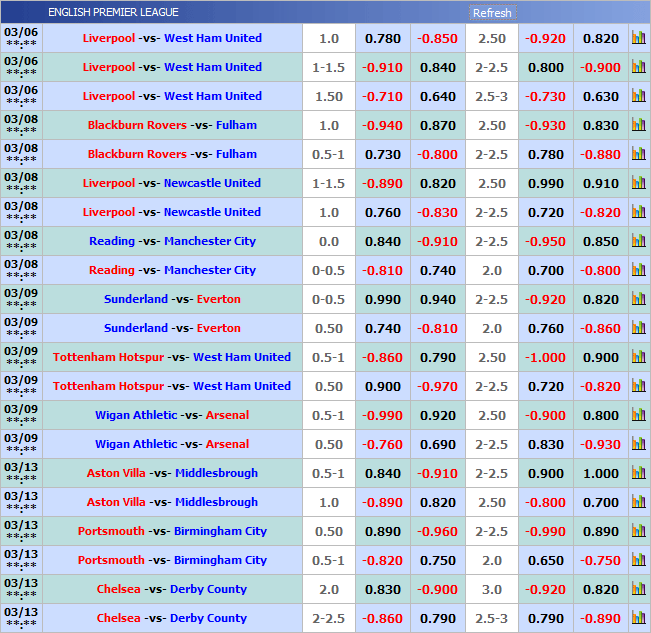Select 0.730 odds for Blackburn Rovers vs Fulham
This screenshot has width=651, height=633.
(x=383, y=155)
